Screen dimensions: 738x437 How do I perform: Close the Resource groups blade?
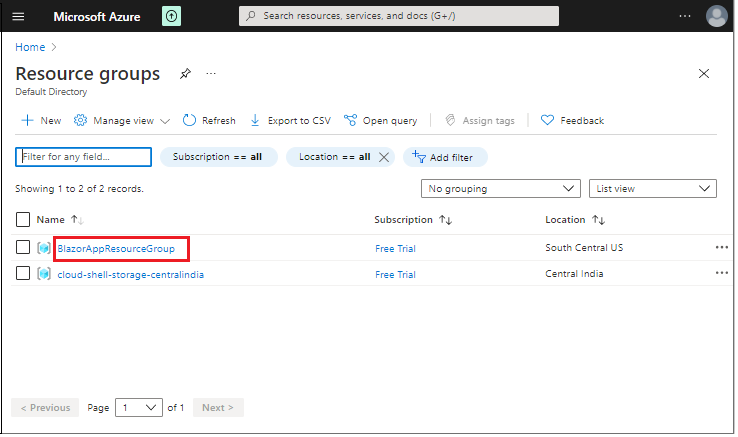point(704,73)
